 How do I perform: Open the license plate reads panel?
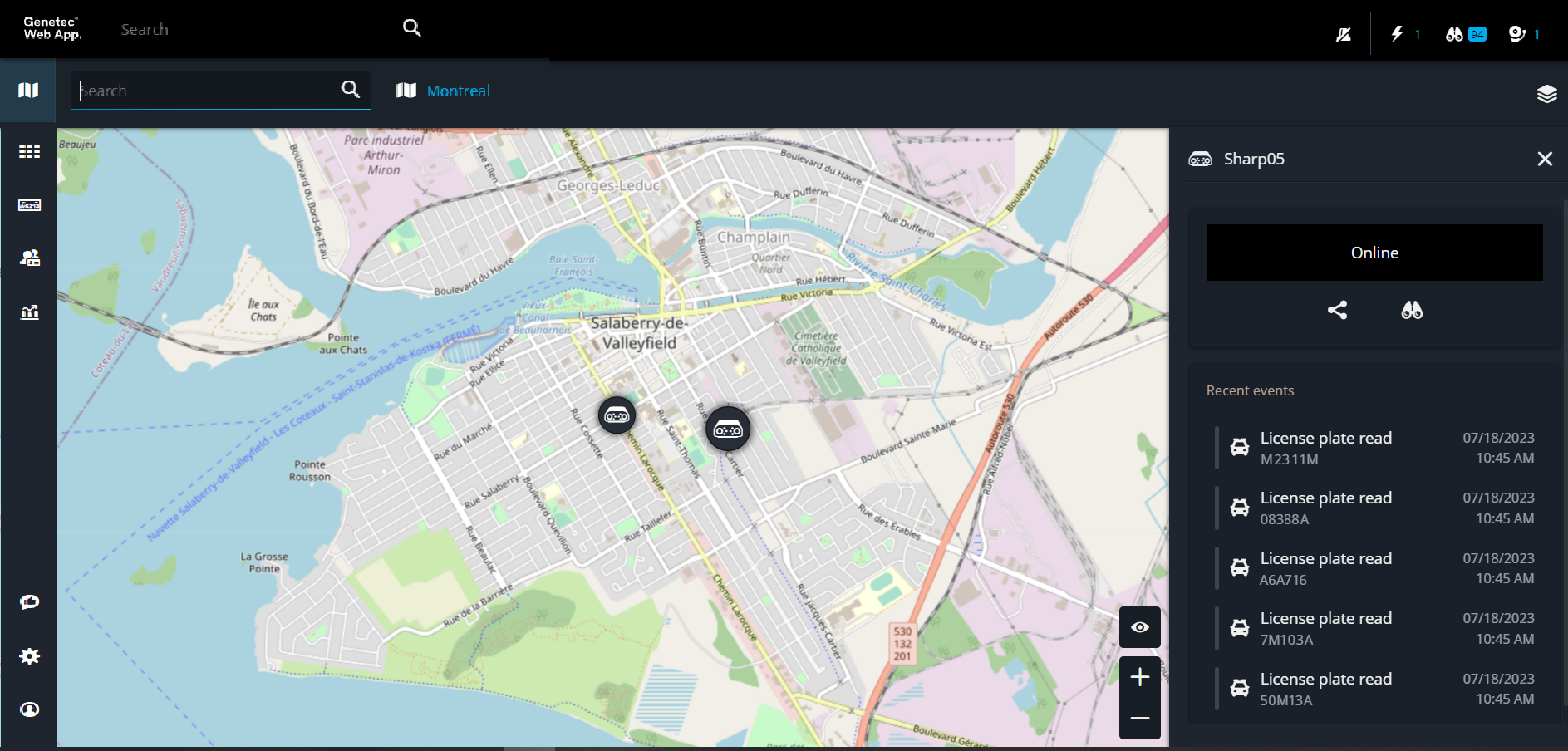[x=28, y=205]
